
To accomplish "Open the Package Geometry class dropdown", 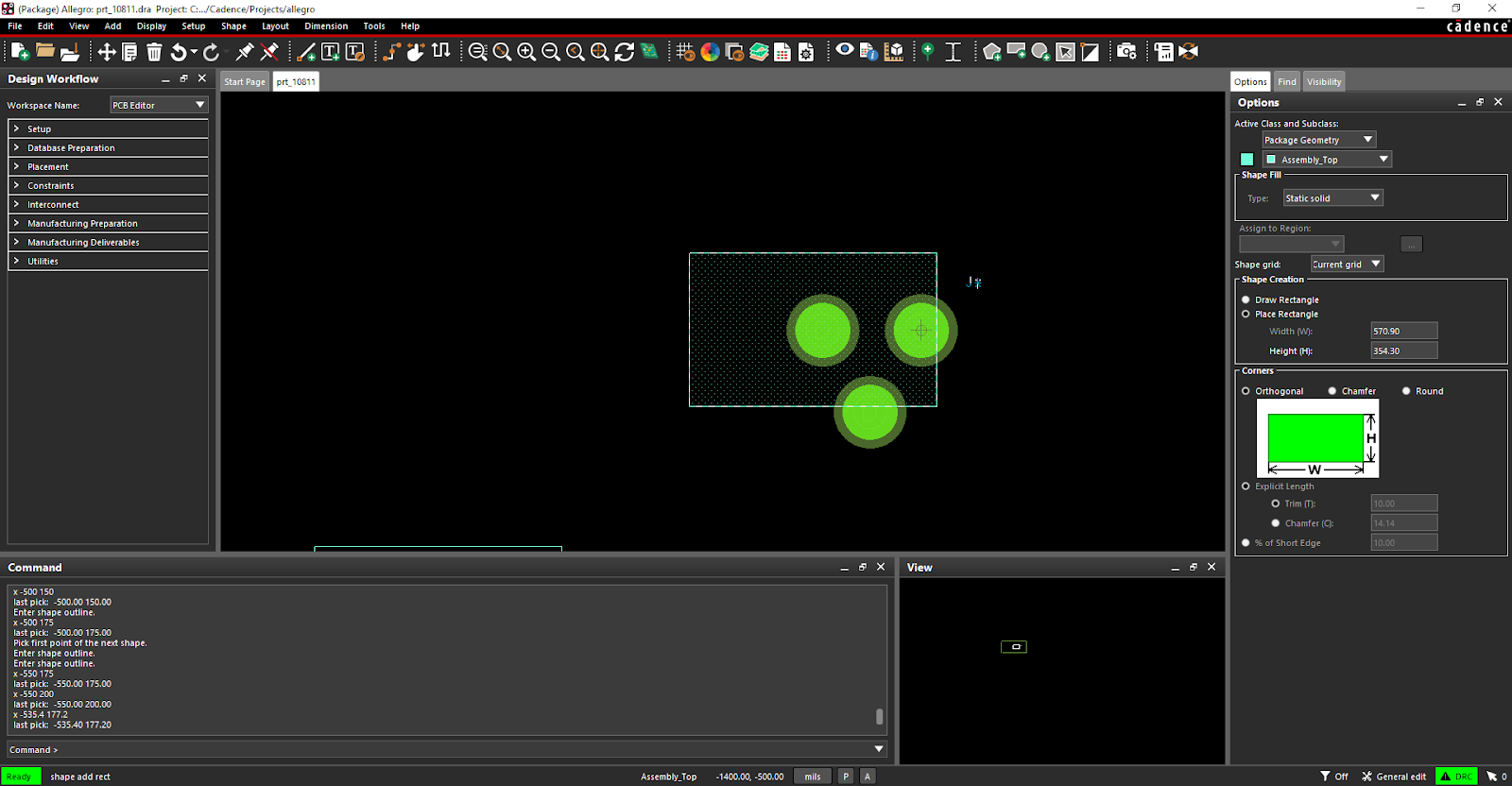I will point(1319,140).
